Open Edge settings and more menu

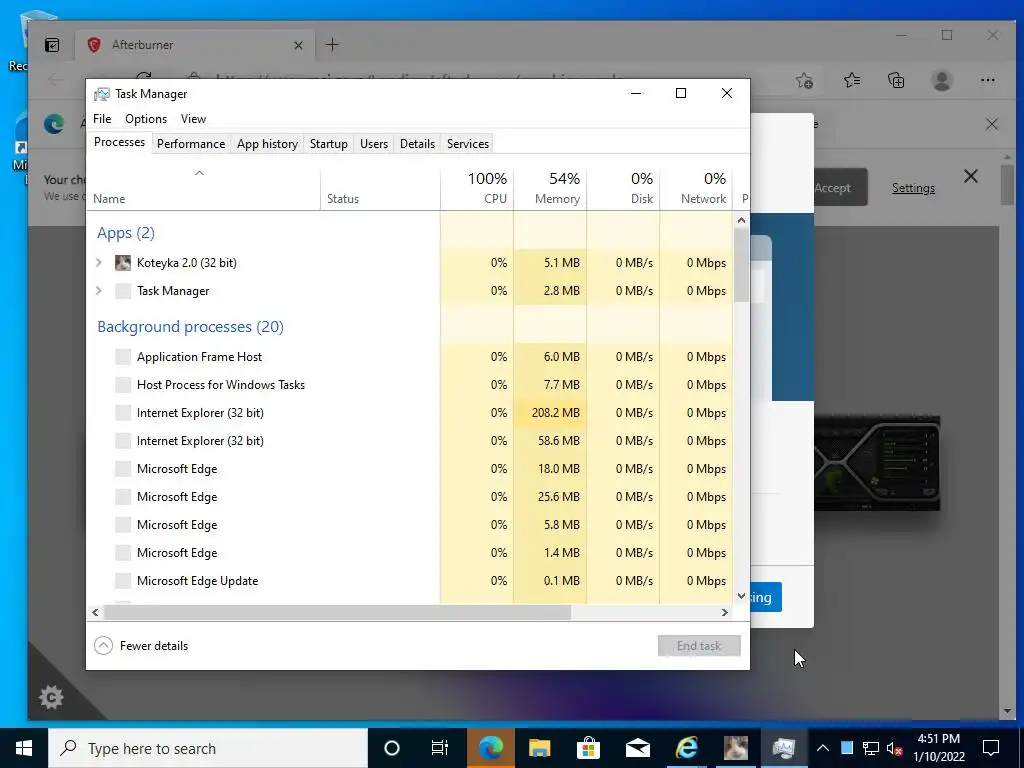click(987, 80)
